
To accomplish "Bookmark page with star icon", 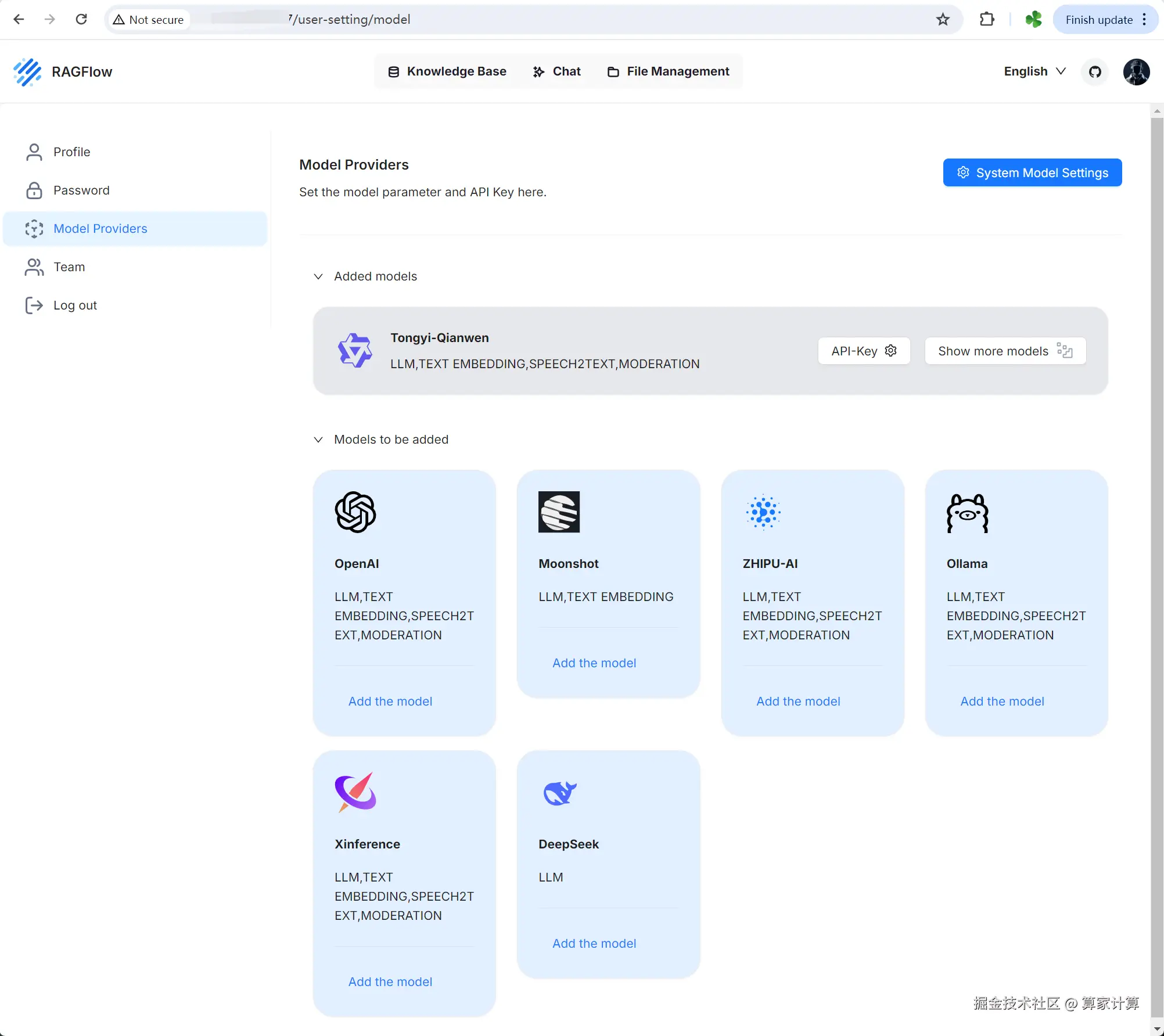I will (943, 20).
